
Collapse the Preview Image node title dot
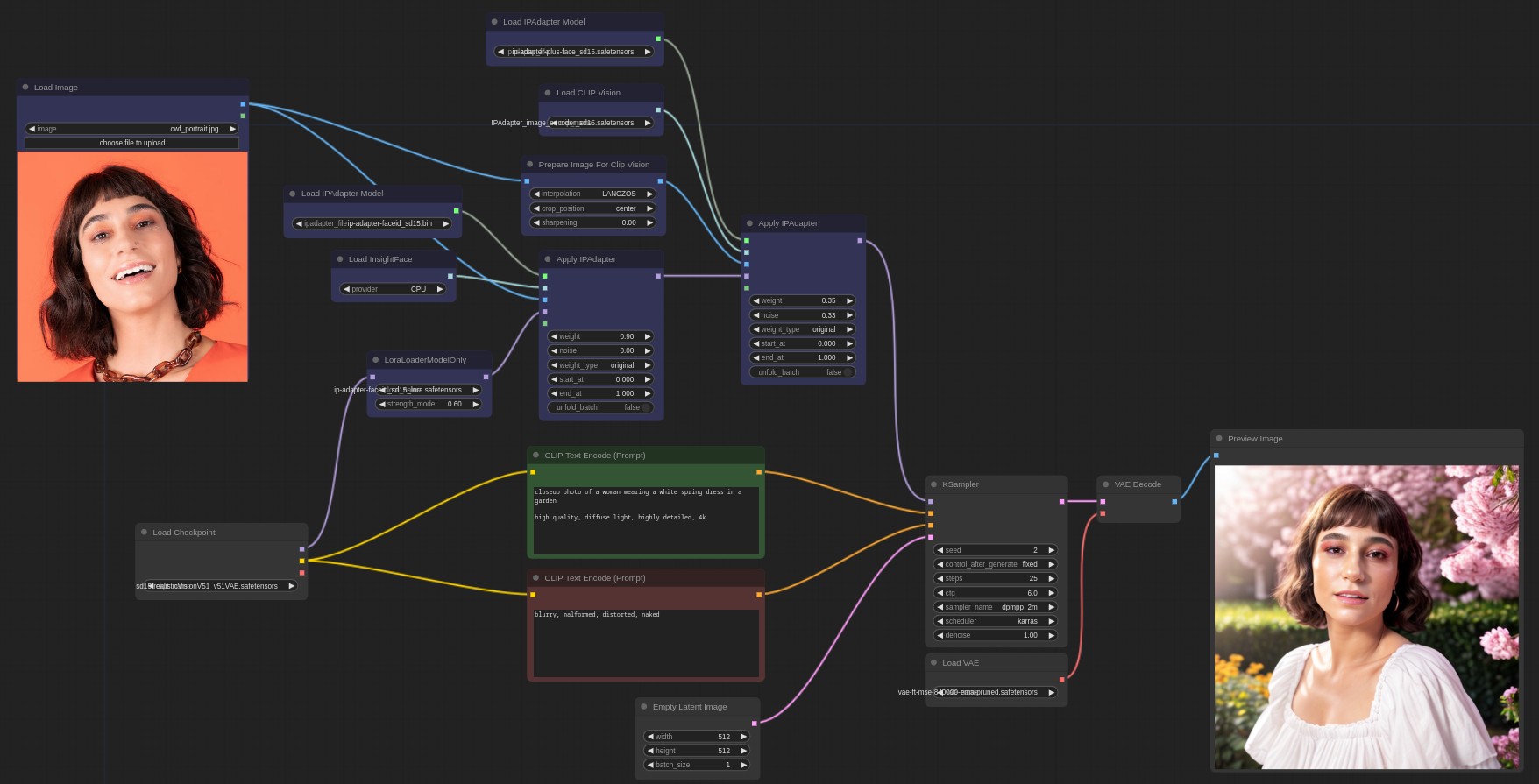[1219, 439]
